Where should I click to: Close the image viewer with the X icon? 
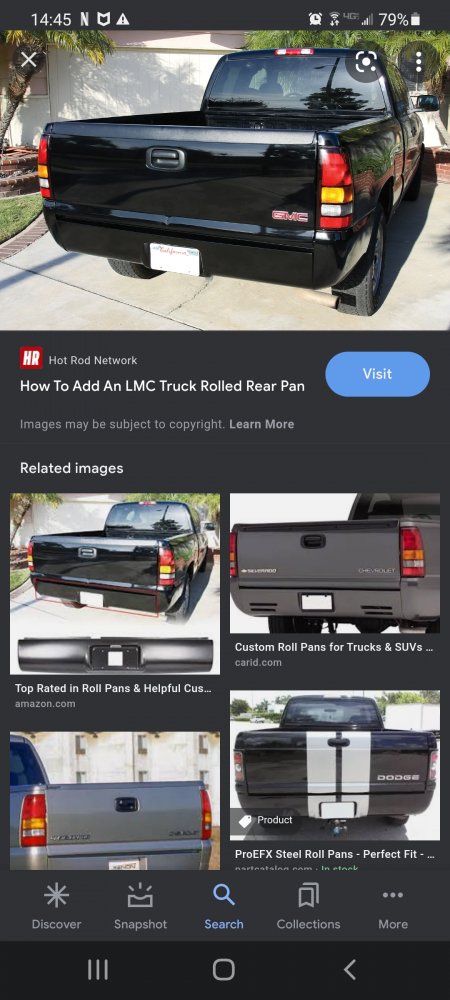pos(29,60)
